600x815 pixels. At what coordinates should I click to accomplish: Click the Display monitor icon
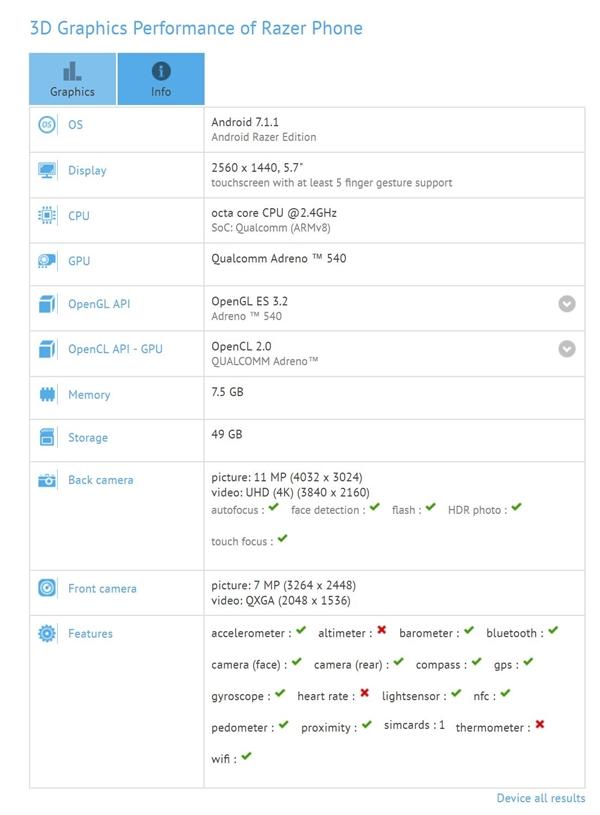[x=47, y=171]
